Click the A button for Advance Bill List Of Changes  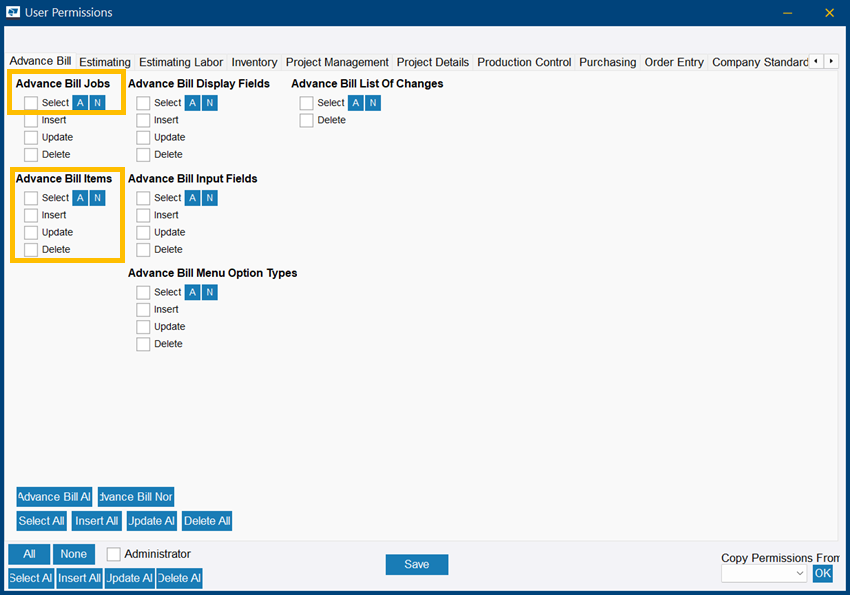click(x=356, y=103)
